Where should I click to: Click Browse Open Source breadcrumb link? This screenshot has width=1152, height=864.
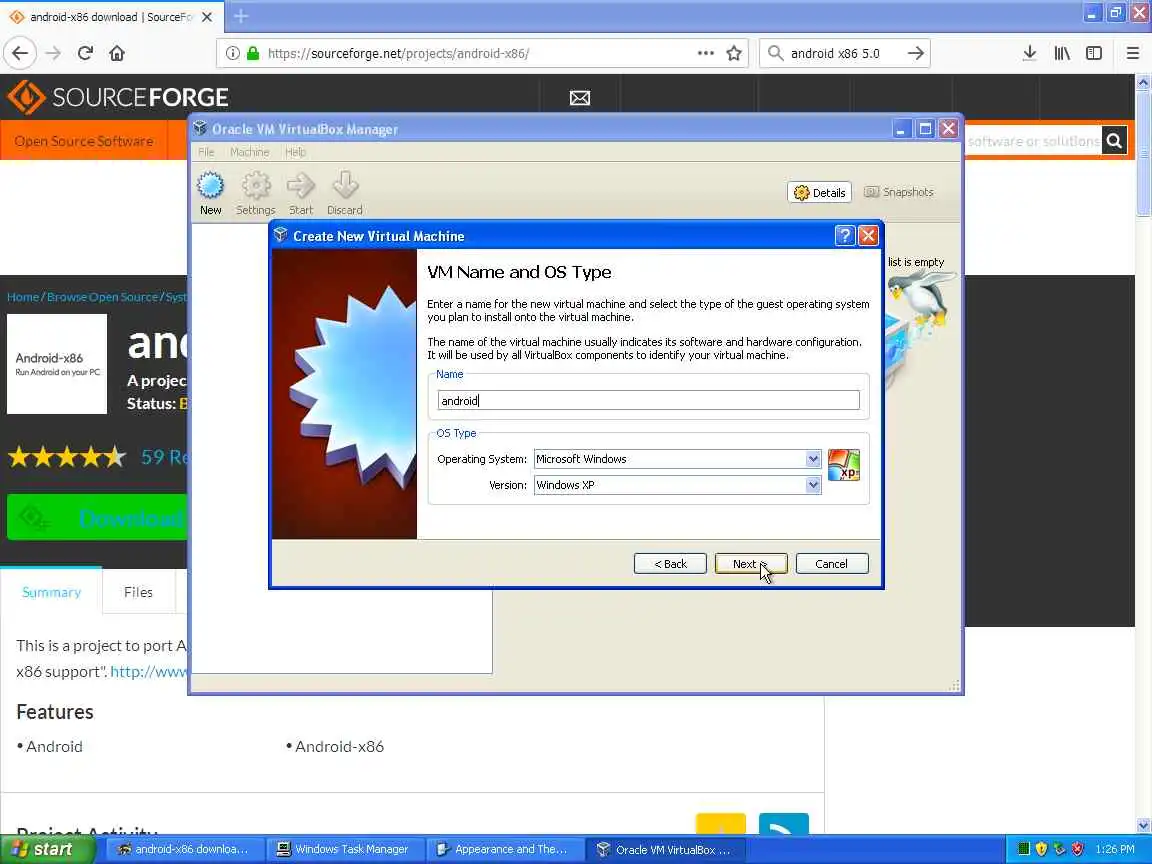tap(102, 297)
